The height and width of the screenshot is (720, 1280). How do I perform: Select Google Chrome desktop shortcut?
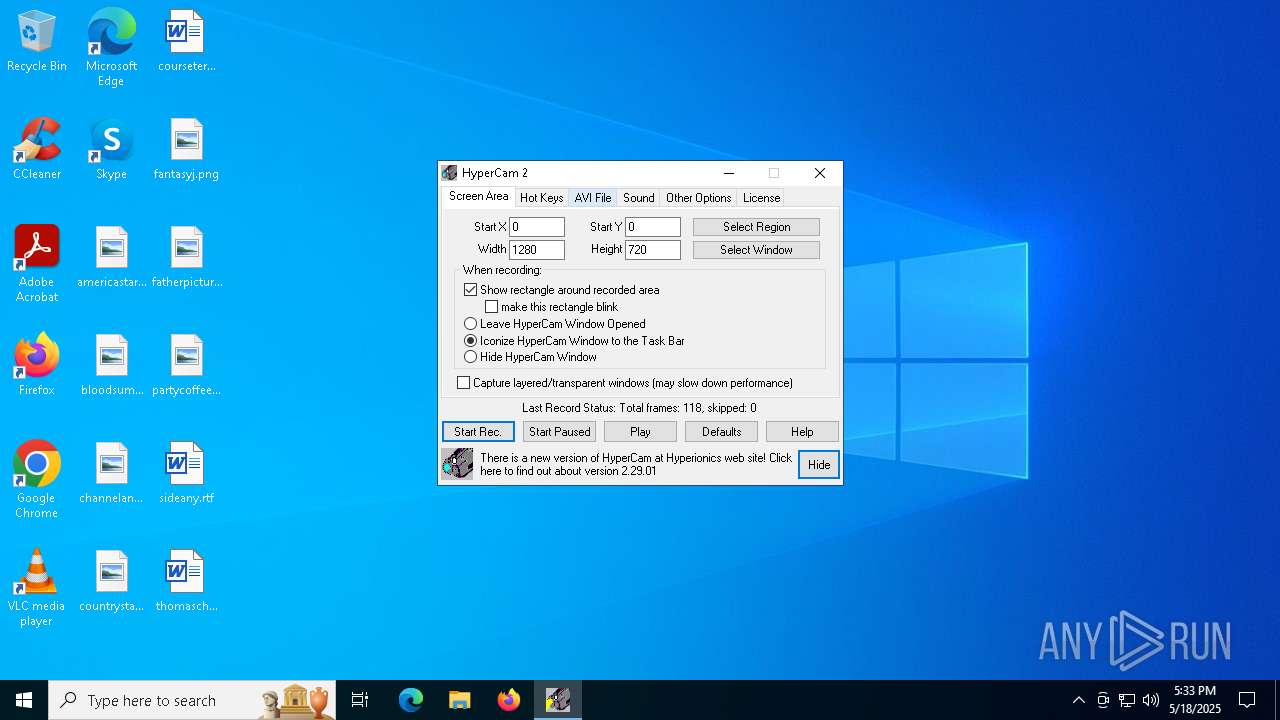(x=37, y=480)
